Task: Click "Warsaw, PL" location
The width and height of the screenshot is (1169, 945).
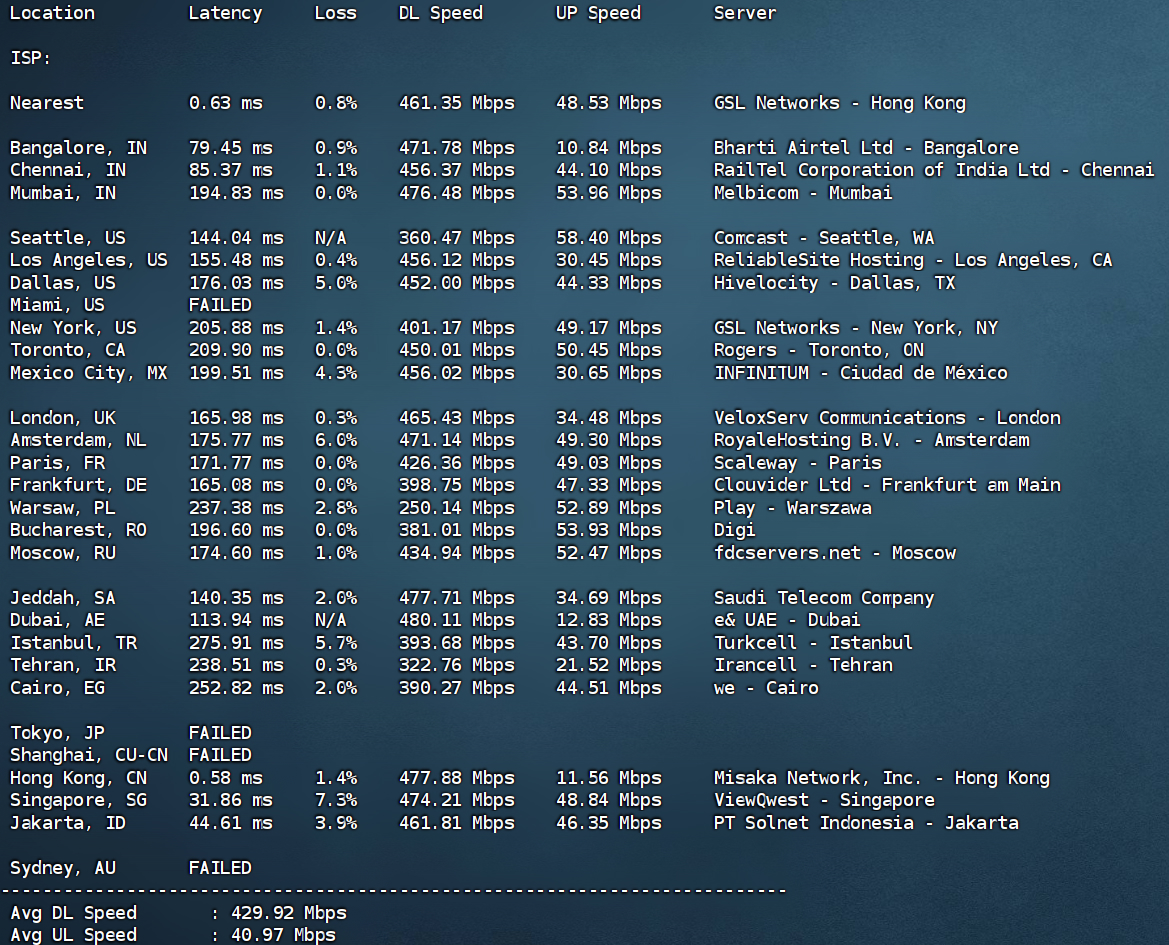Action: pyautogui.click(x=63, y=508)
